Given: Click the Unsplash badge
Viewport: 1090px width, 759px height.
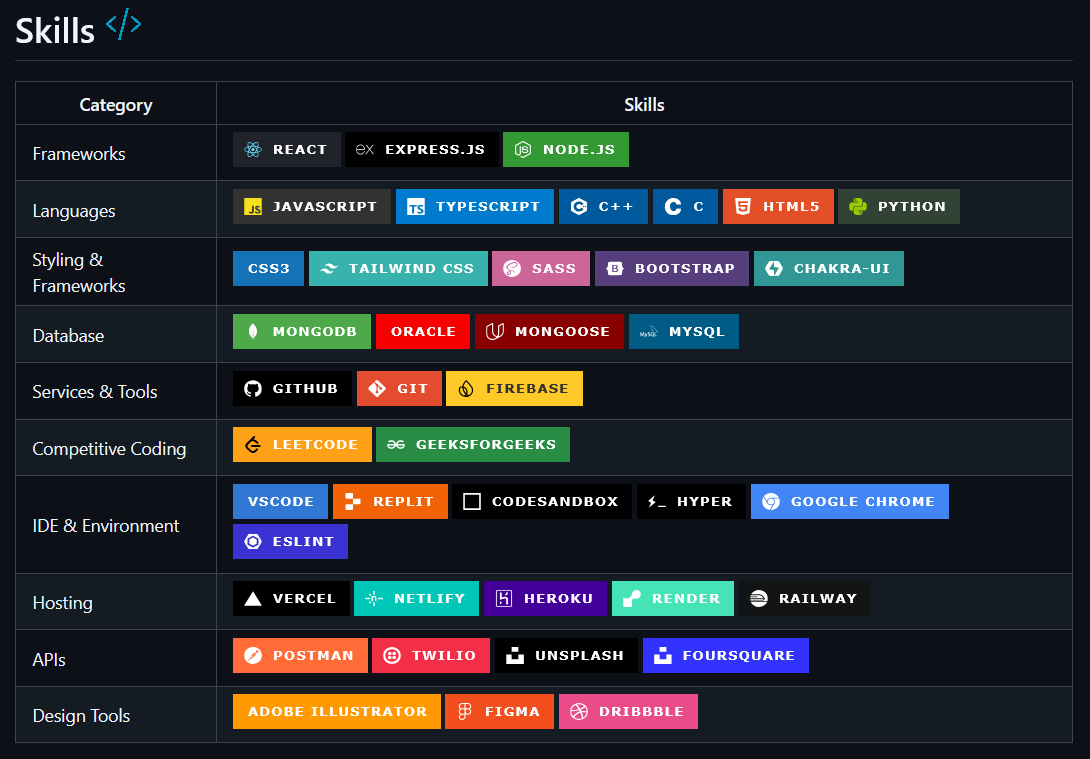Looking at the screenshot, I should point(567,655).
